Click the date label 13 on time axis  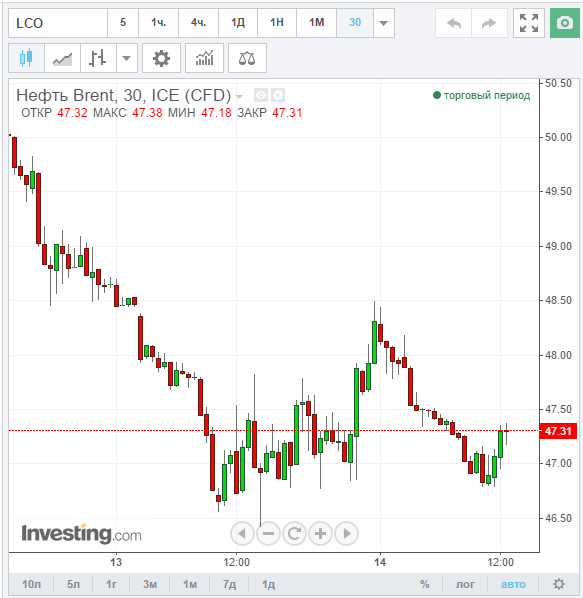tap(116, 562)
